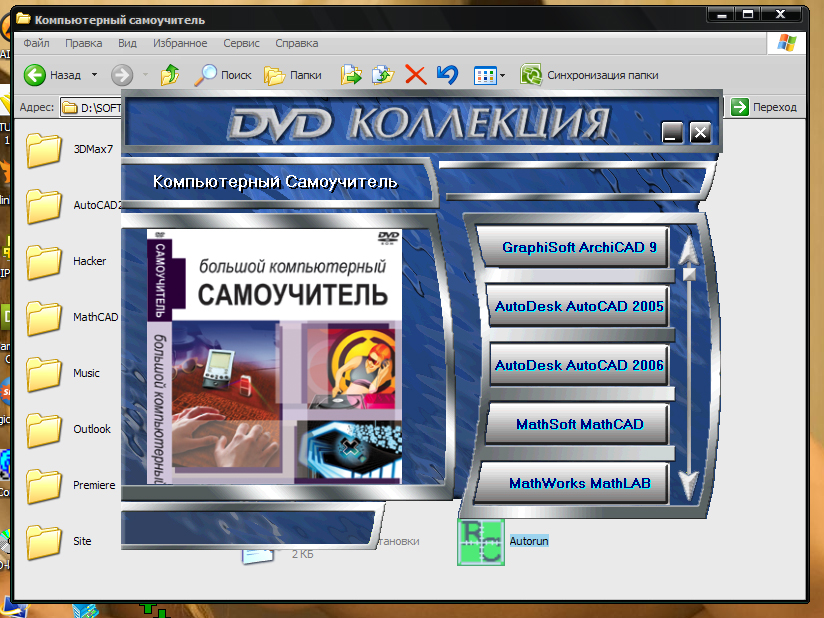Close the DVD Коллекция launcher window
Screen dimensions: 824x618
click(701, 132)
